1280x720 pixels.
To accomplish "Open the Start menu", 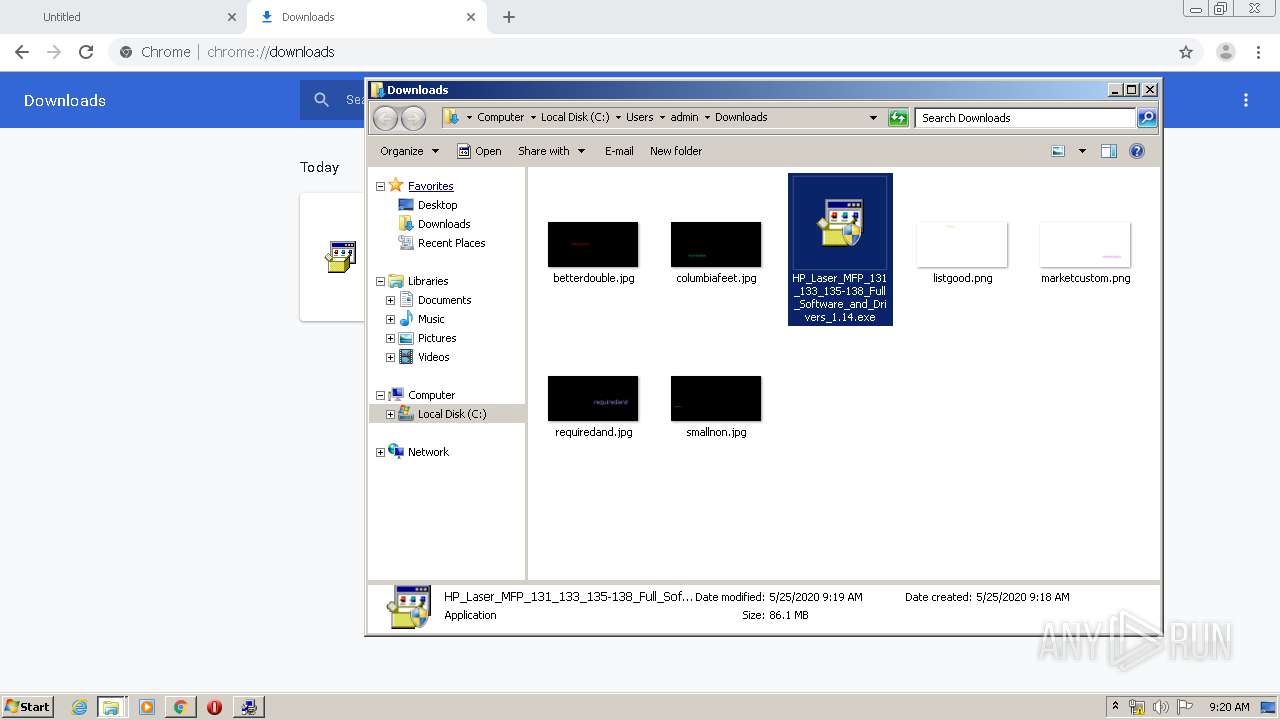I will 28,707.
